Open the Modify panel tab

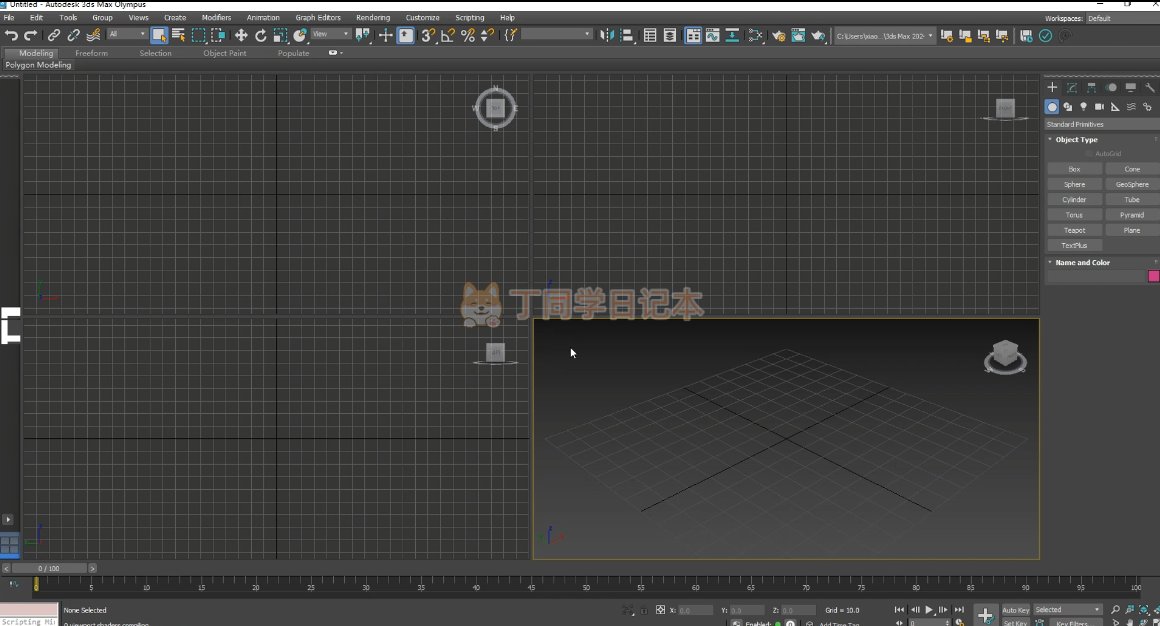coord(1071,88)
